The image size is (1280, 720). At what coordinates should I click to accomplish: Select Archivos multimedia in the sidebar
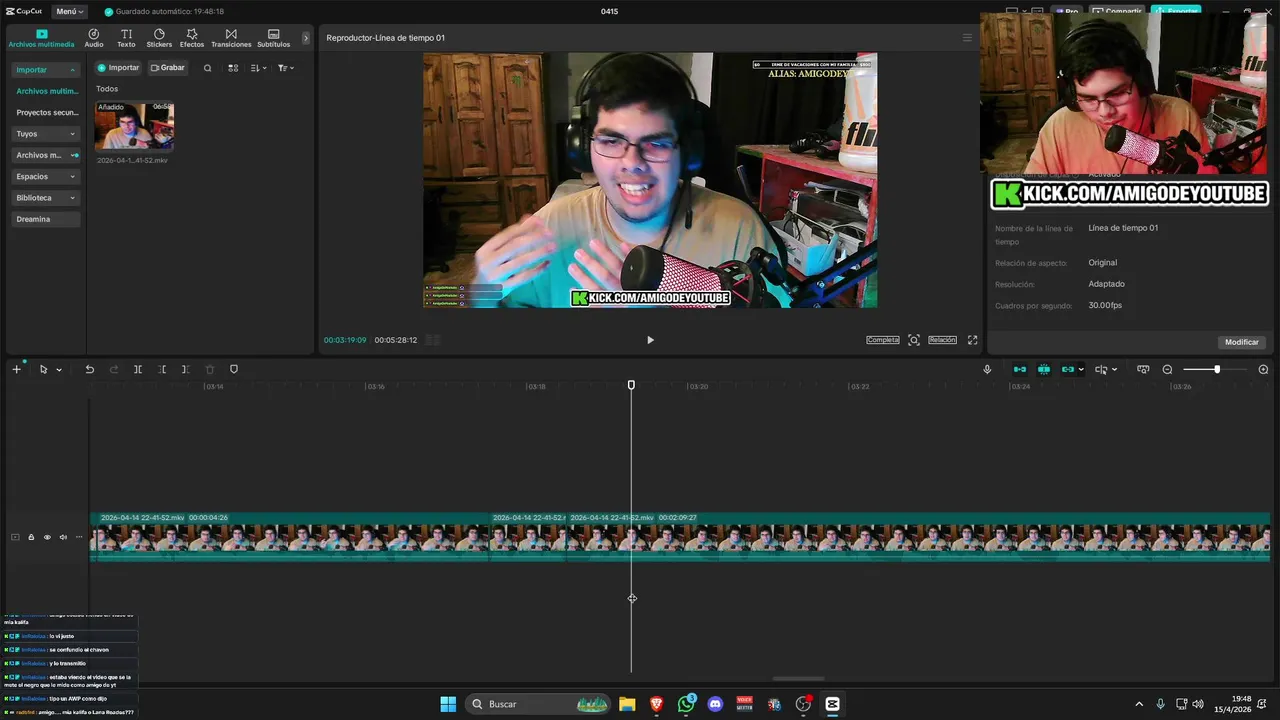[x=47, y=91]
